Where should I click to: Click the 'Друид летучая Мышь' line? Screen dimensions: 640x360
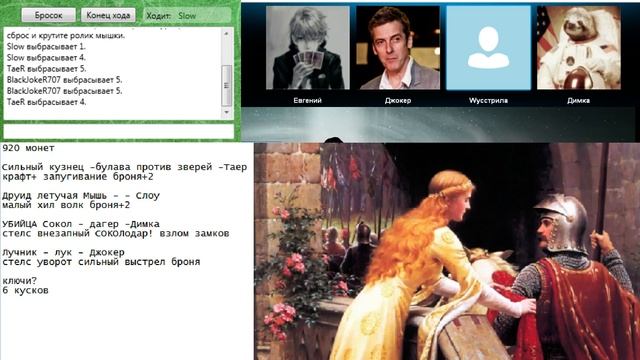tap(81, 196)
